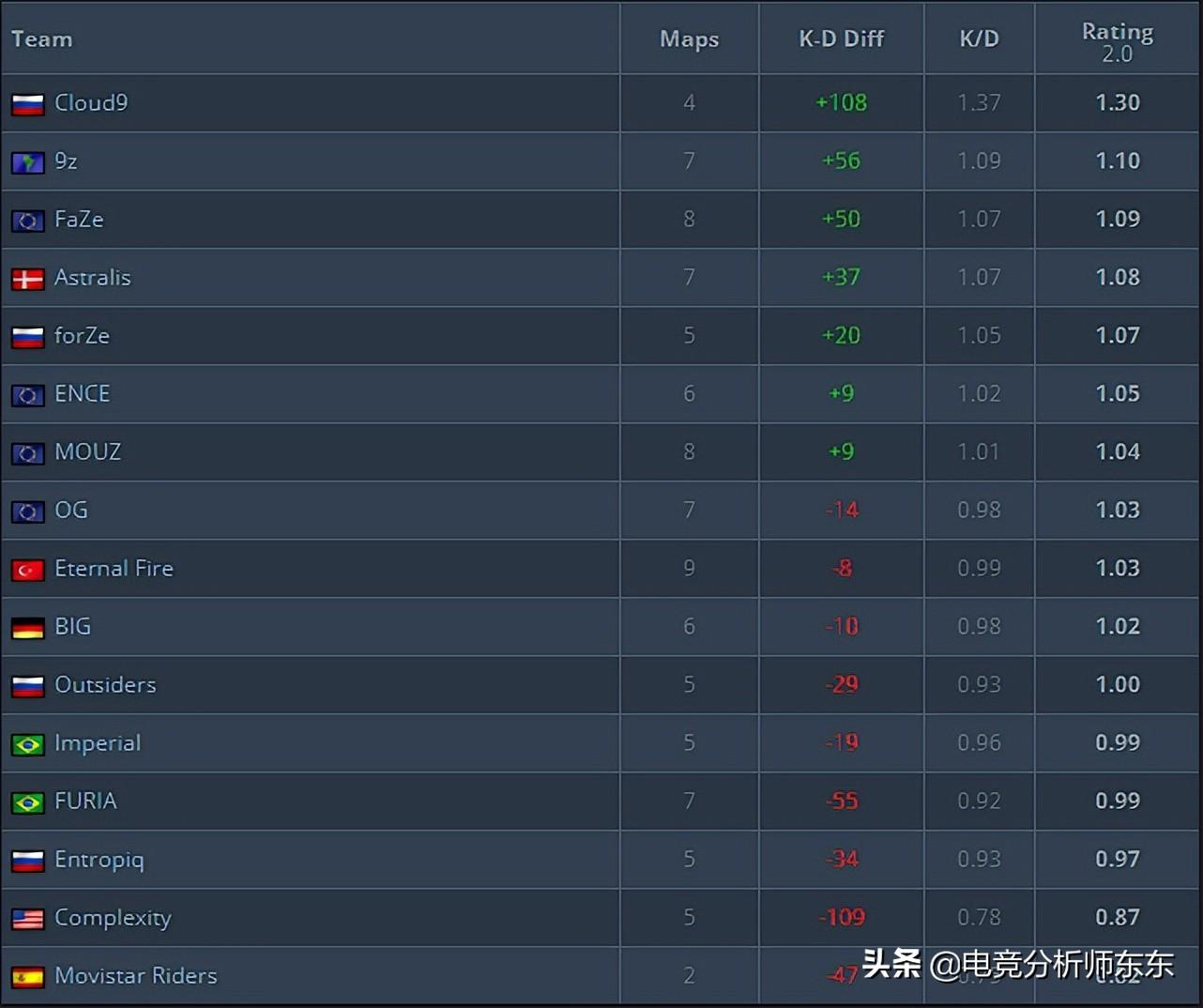Sort by the Maps column header
Image resolution: width=1203 pixels, height=1008 pixels.
tap(689, 38)
